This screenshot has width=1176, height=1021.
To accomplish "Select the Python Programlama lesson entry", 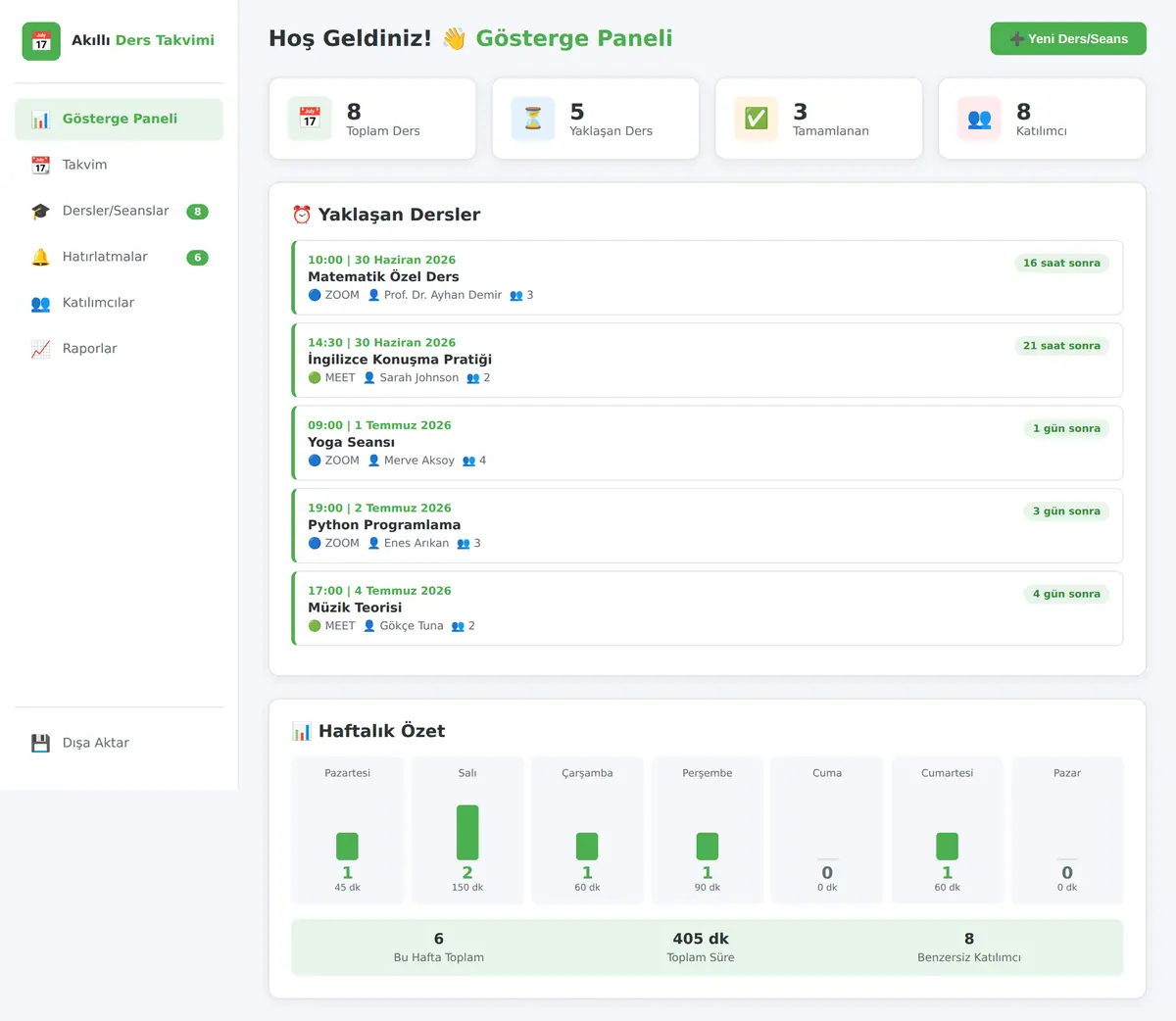I will pos(707,526).
